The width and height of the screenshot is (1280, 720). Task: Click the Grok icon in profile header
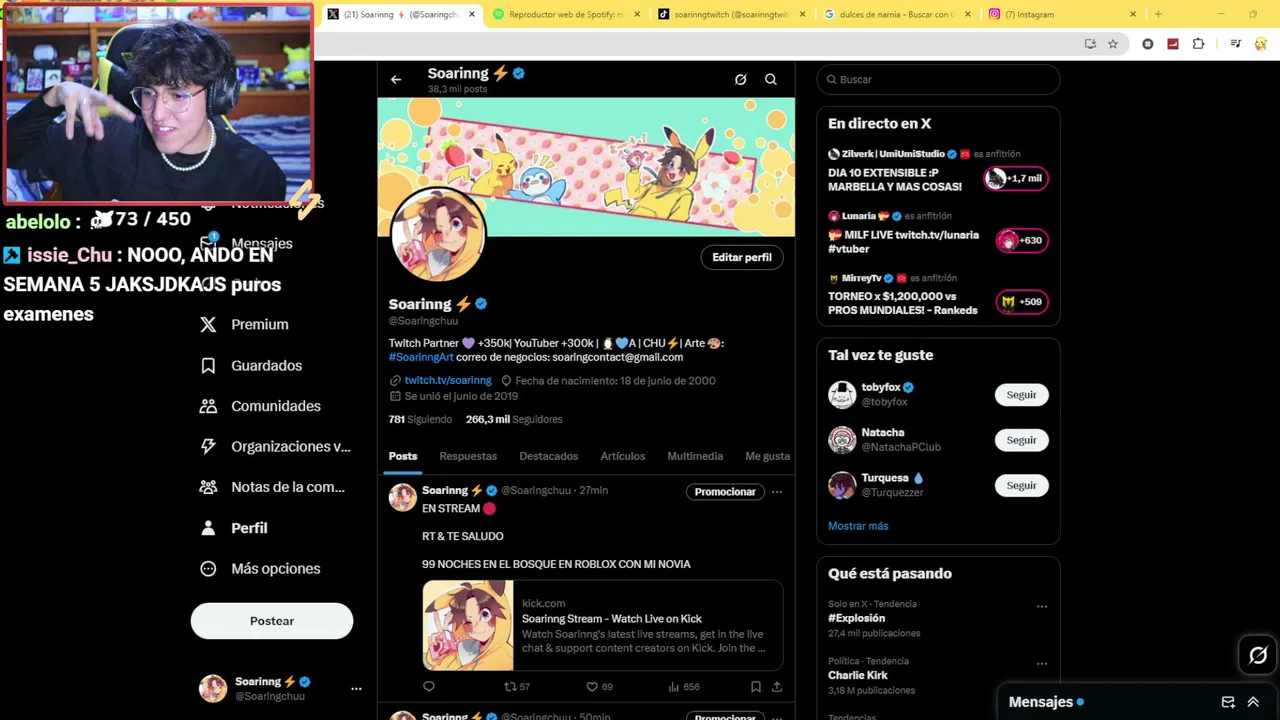coord(740,80)
